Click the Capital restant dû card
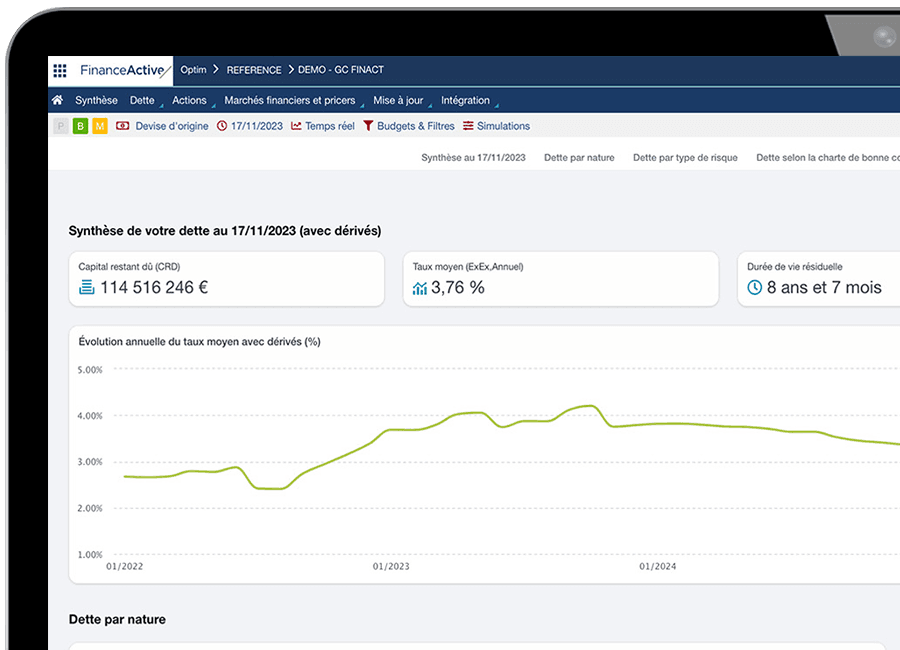900x650 pixels. point(226,279)
